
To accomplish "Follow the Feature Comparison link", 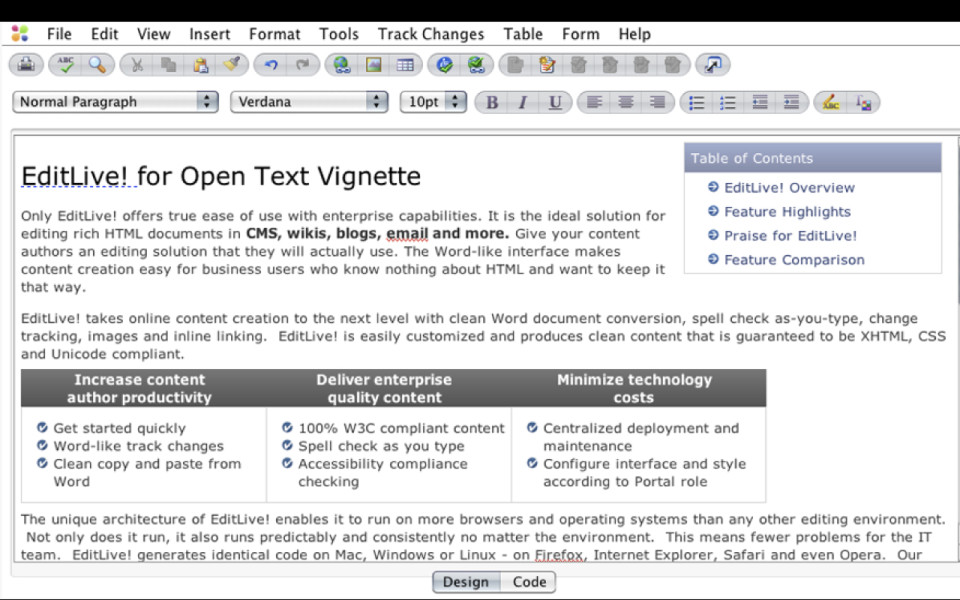I will click(x=794, y=260).
